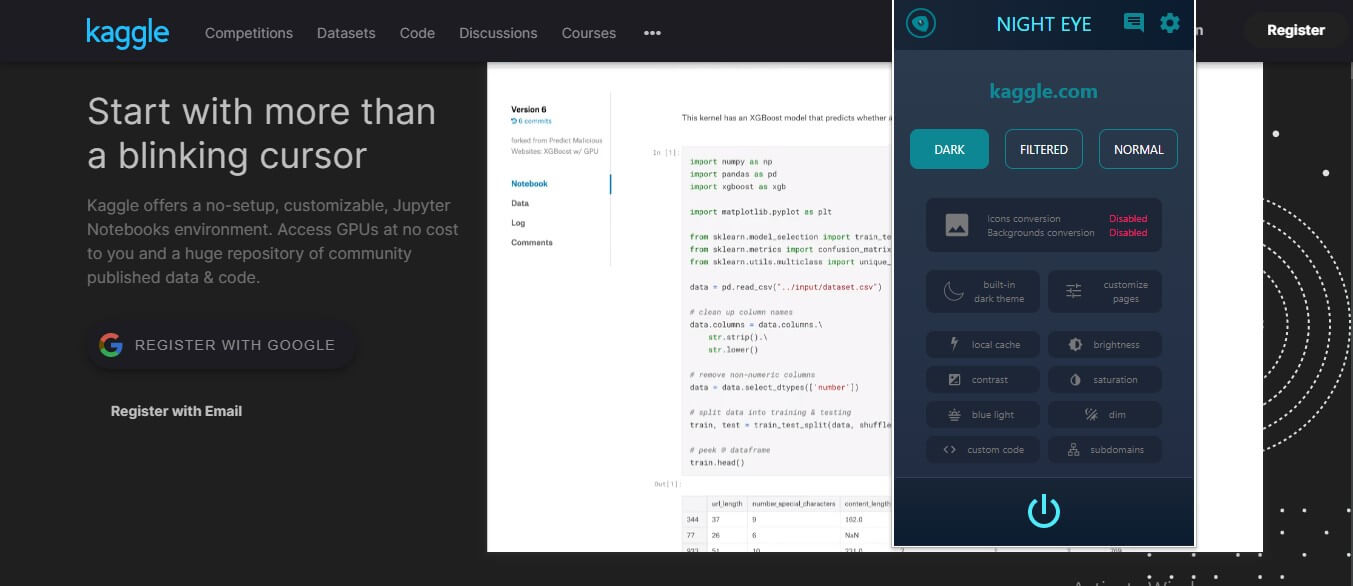
Task: Open the Night Eye feedback chat icon
Action: (1133, 23)
